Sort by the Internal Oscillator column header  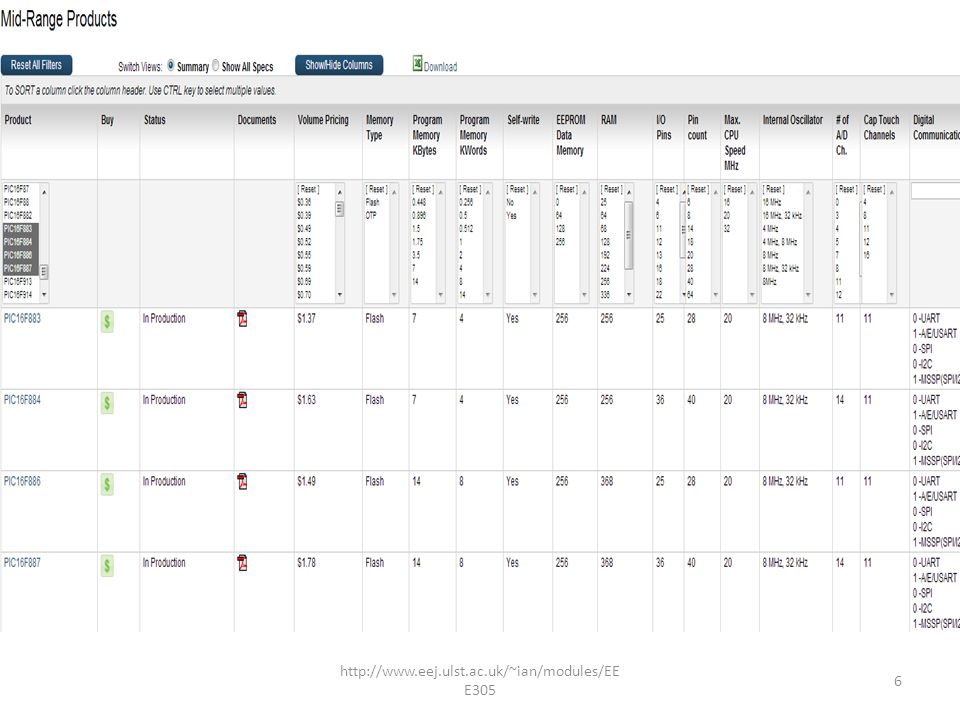[x=792, y=120]
